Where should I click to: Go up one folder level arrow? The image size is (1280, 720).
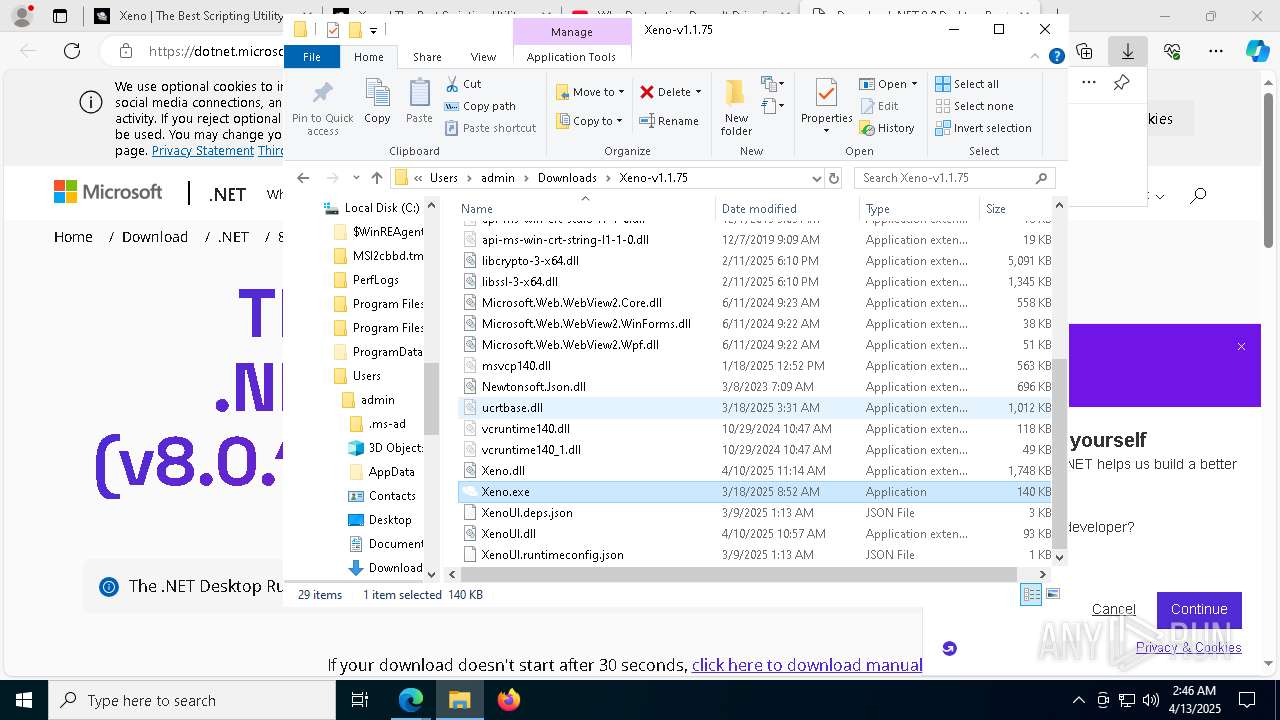tap(376, 178)
